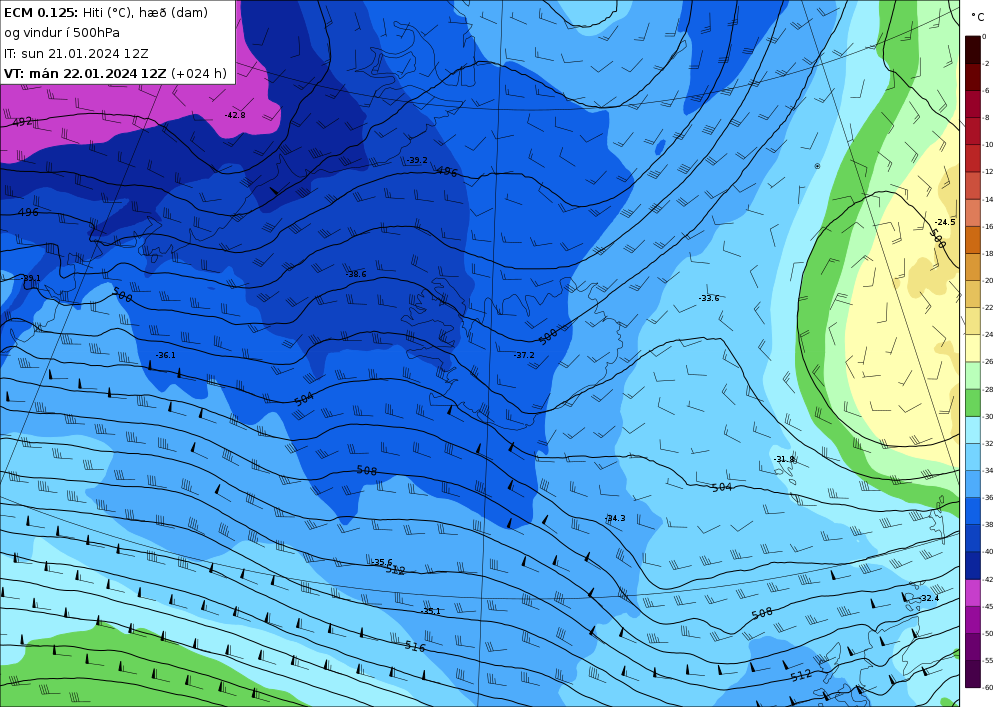Click the 0 legend tick label

click(985, 36)
